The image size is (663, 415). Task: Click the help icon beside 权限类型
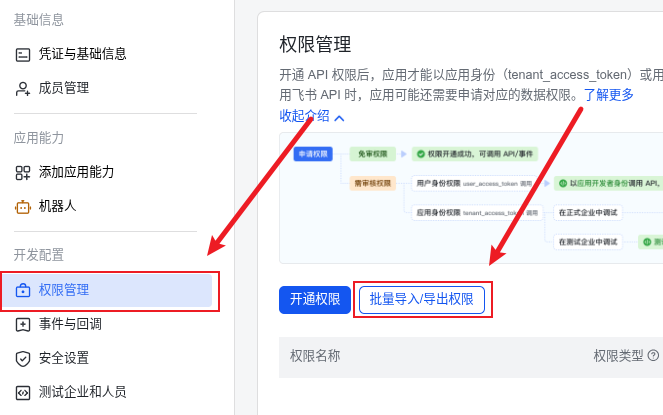[653, 355]
